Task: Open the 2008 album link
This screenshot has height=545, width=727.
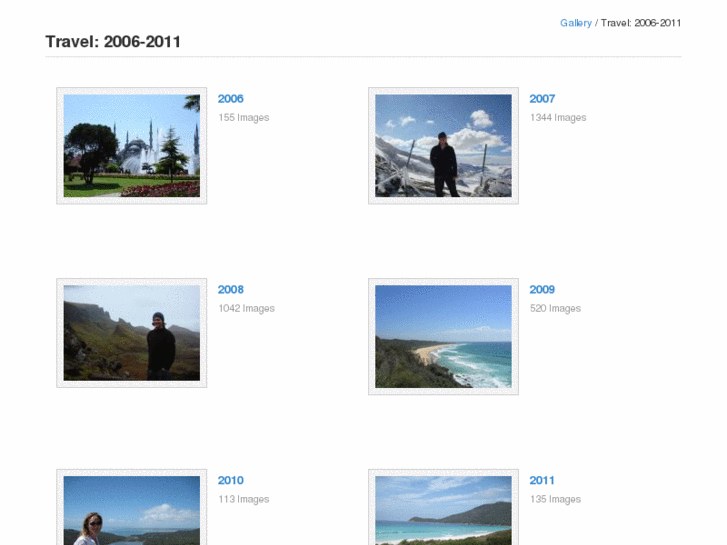Action: pos(230,289)
